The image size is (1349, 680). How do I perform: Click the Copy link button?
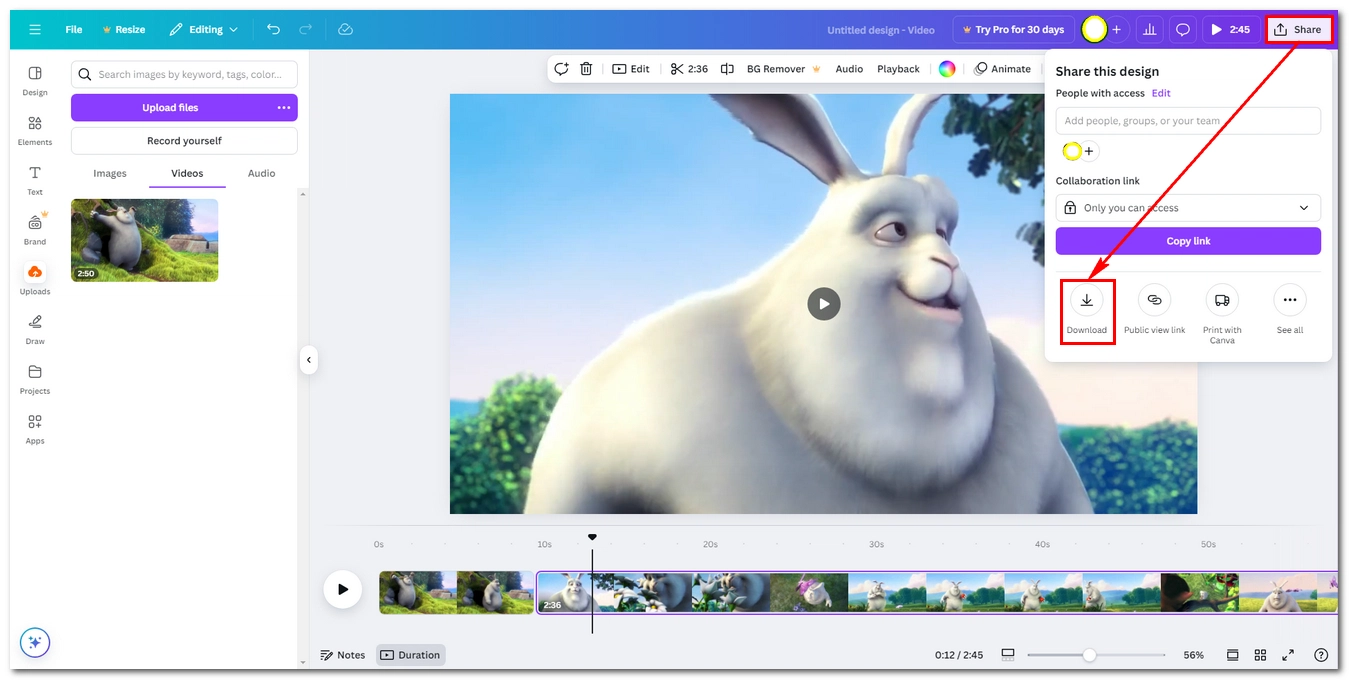pyautogui.click(x=1187, y=241)
